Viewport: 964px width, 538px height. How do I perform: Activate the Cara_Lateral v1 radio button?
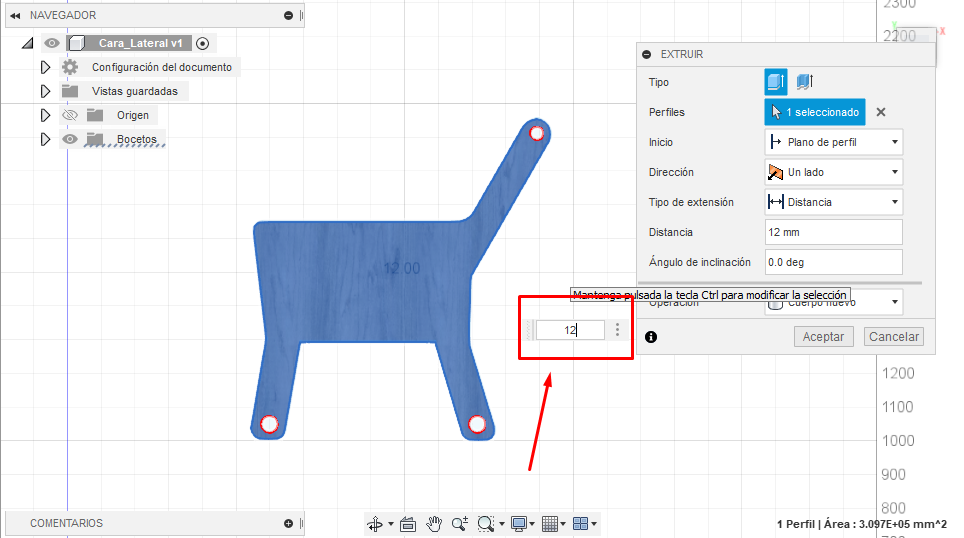pyautogui.click(x=203, y=44)
